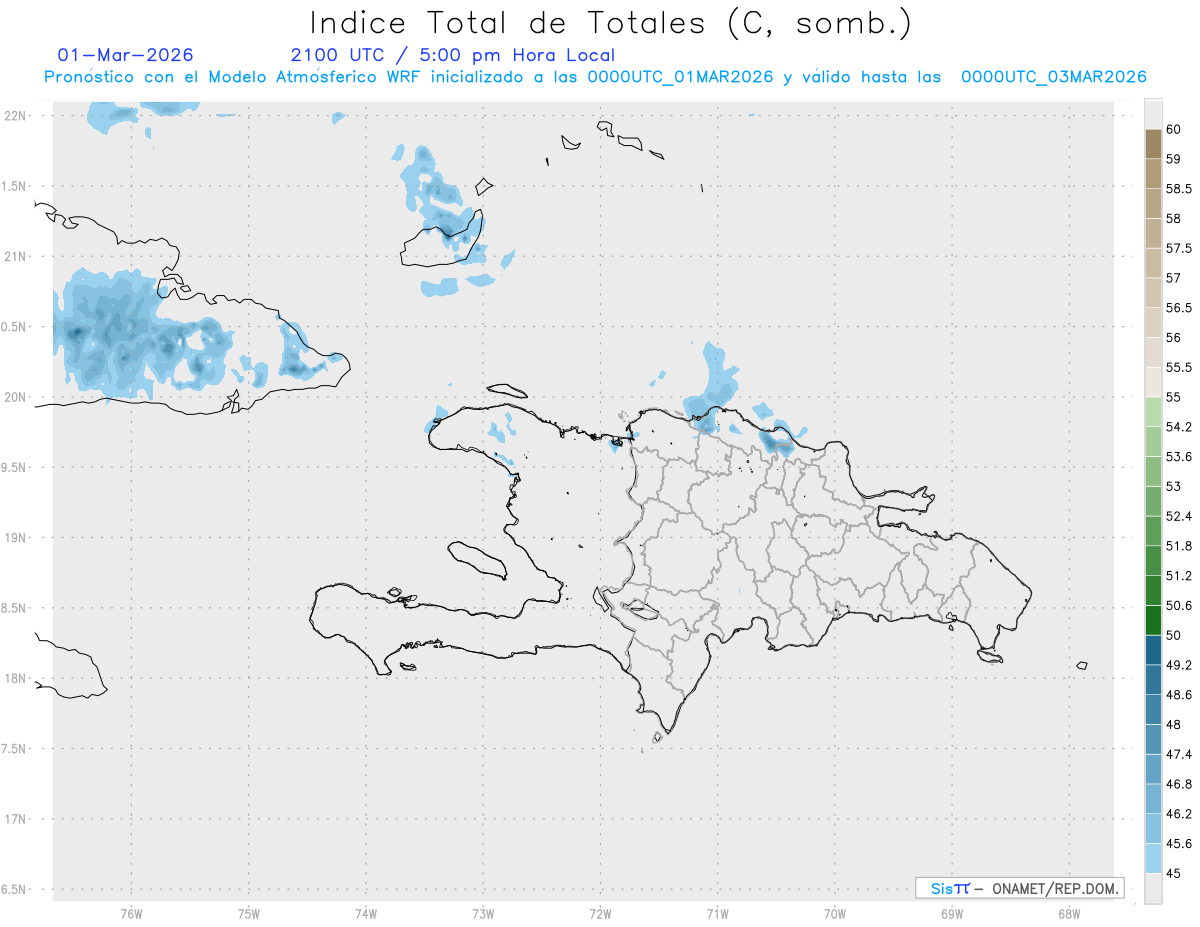This screenshot has width=1200, height=927.
Task: Click latitude axis label '20N'
Action: pos(15,397)
